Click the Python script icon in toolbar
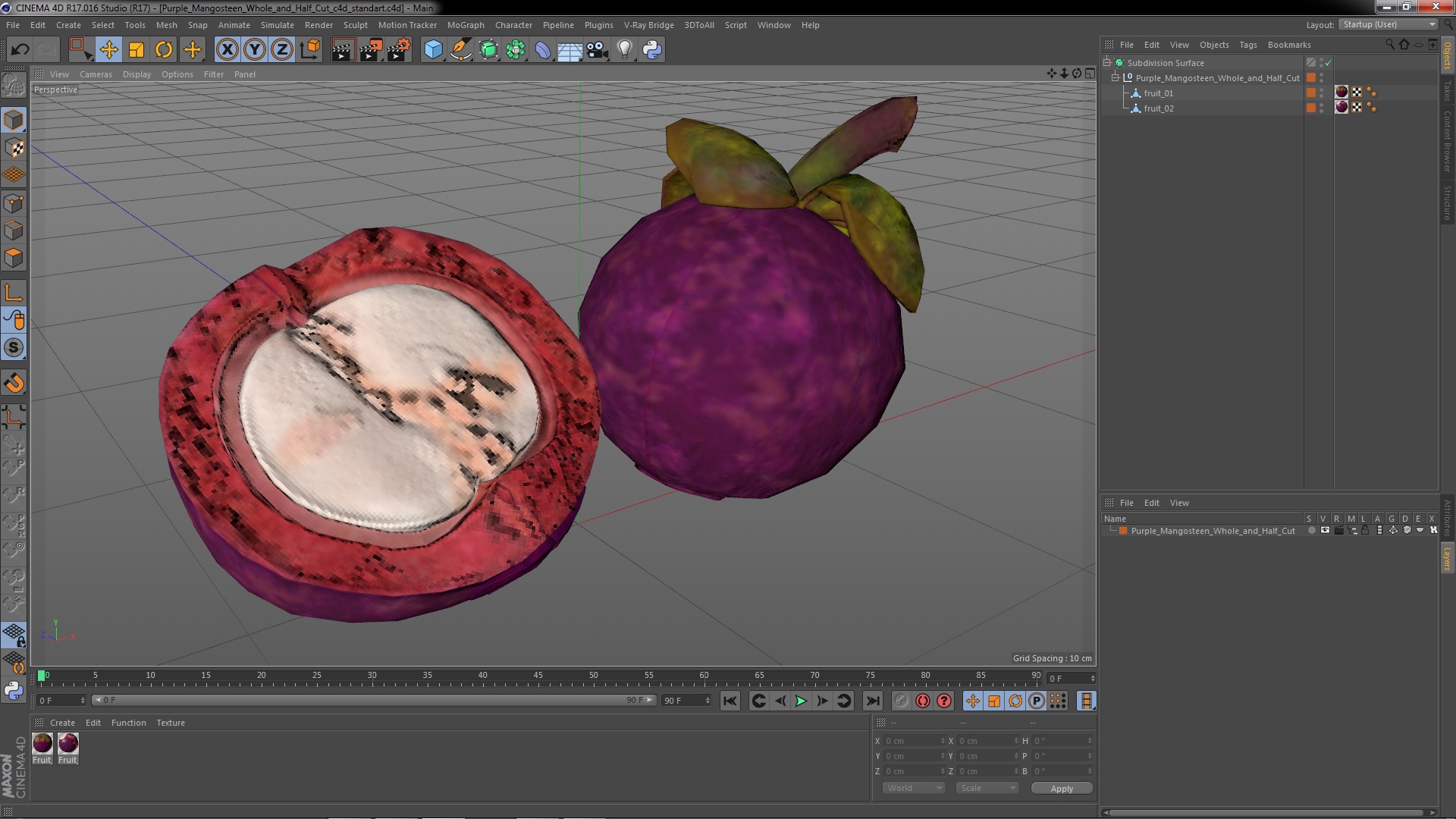This screenshot has width=1456, height=819. (652, 50)
